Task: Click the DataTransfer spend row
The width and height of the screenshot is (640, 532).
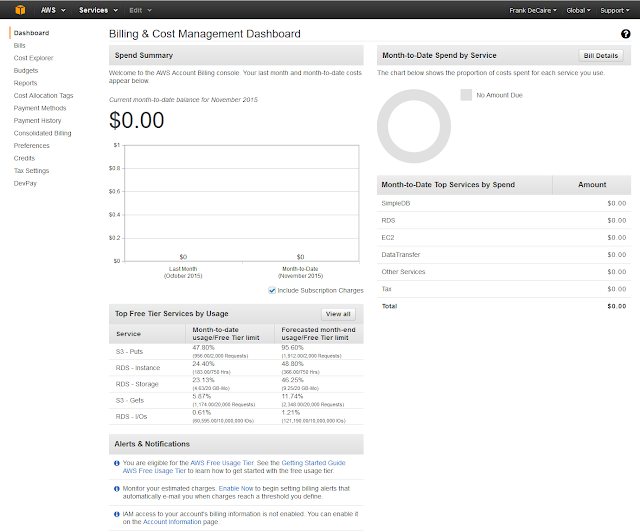Action: tap(504, 255)
